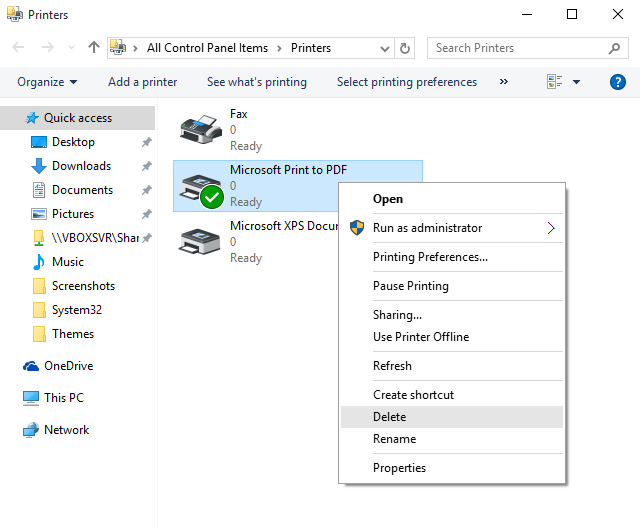Viewport: 640px width, 528px height.
Task: Expand the chevron before All Control Panel Items
Action: point(135,48)
